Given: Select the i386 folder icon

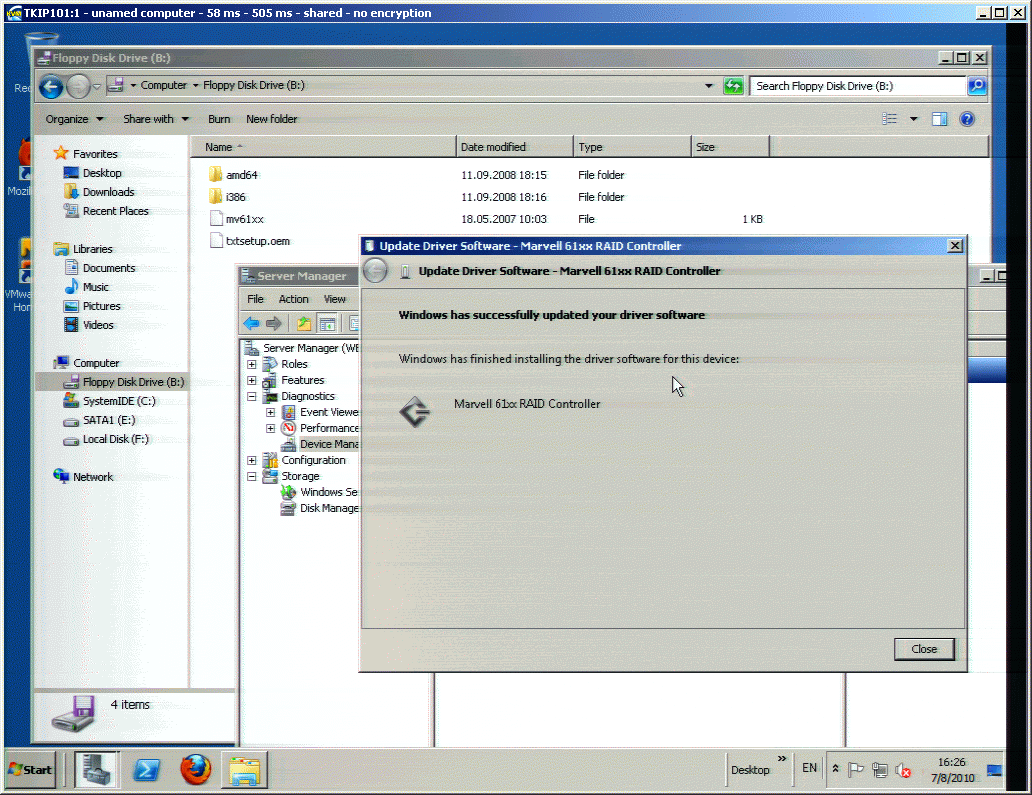Looking at the screenshot, I should pos(215,196).
